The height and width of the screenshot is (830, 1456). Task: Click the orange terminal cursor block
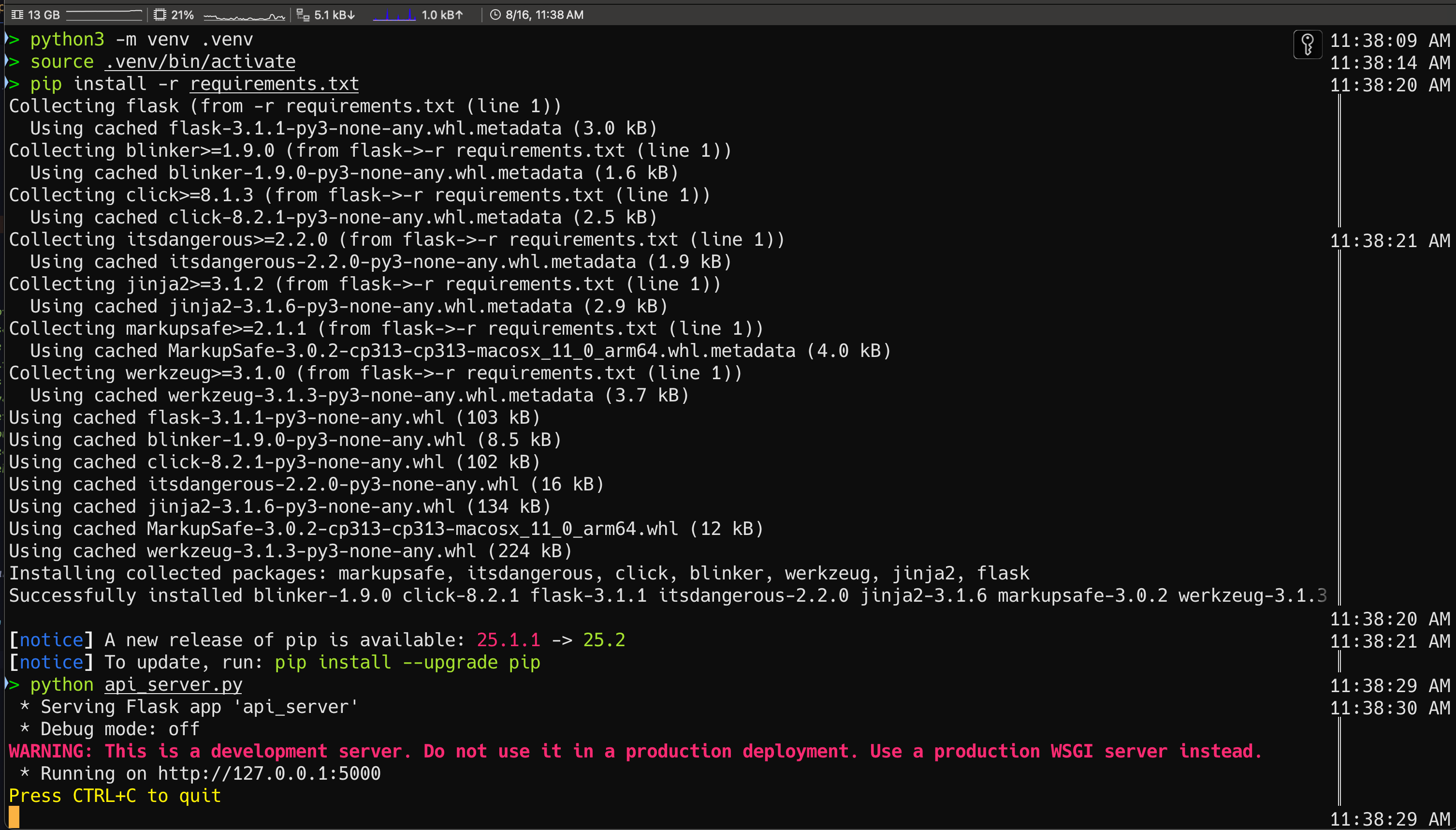[x=14, y=817]
